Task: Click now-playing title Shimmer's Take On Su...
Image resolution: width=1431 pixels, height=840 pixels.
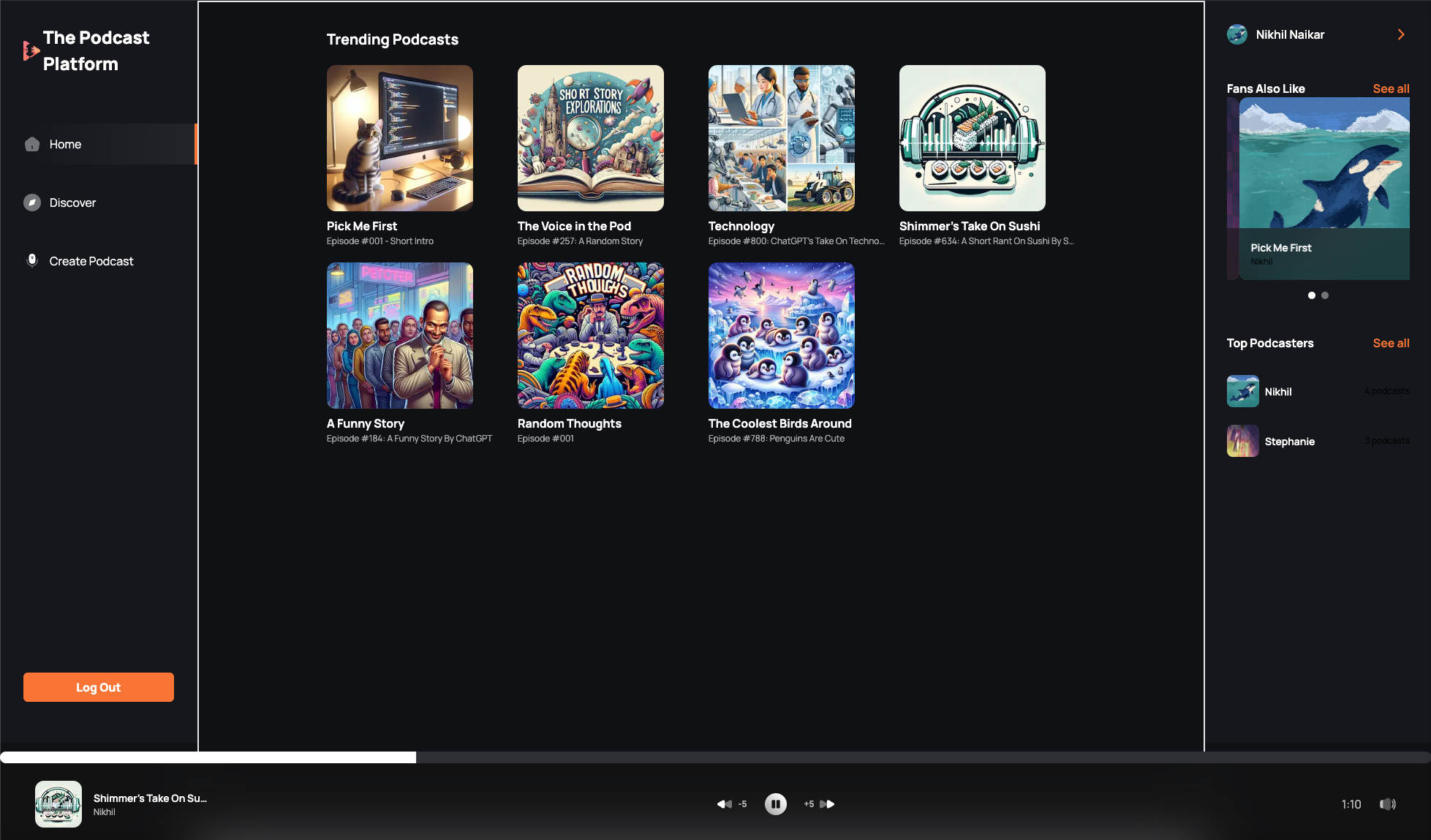Action: click(150, 798)
